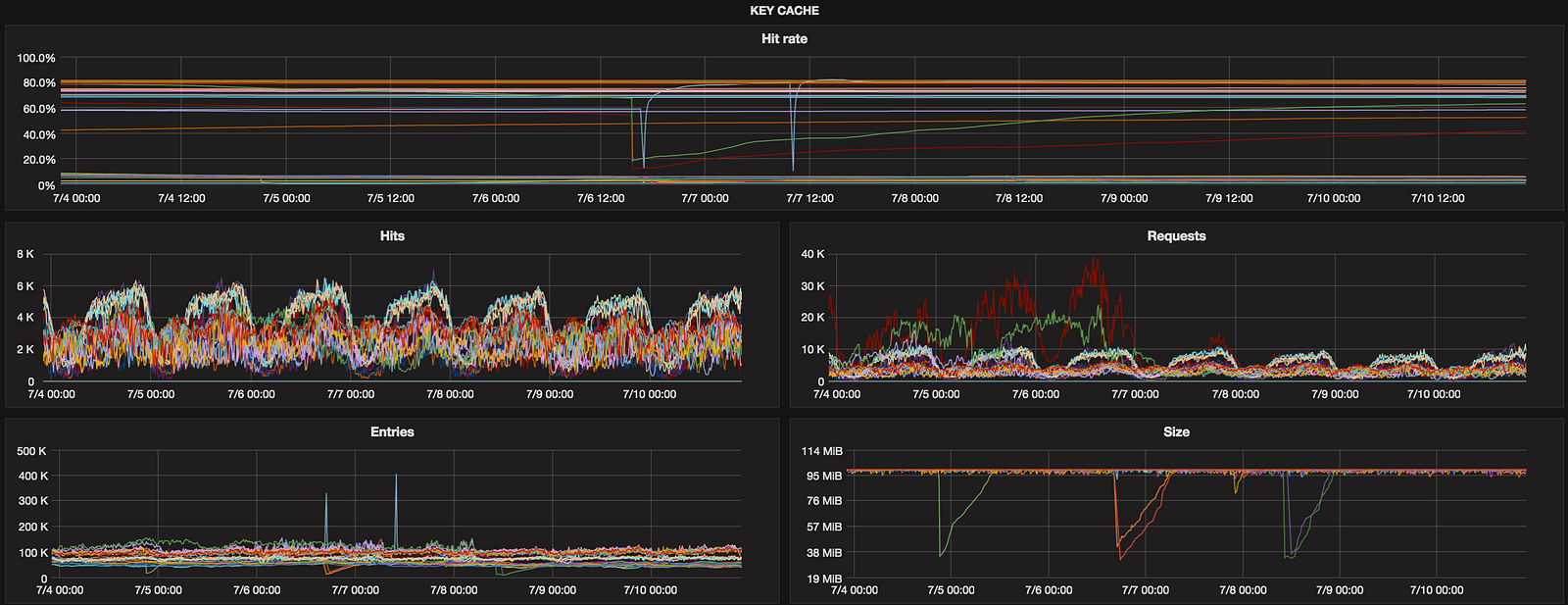Click the green dip near 7/5 in Size graph
This screenshot has height=605, width=1568.
coord(941,554)
